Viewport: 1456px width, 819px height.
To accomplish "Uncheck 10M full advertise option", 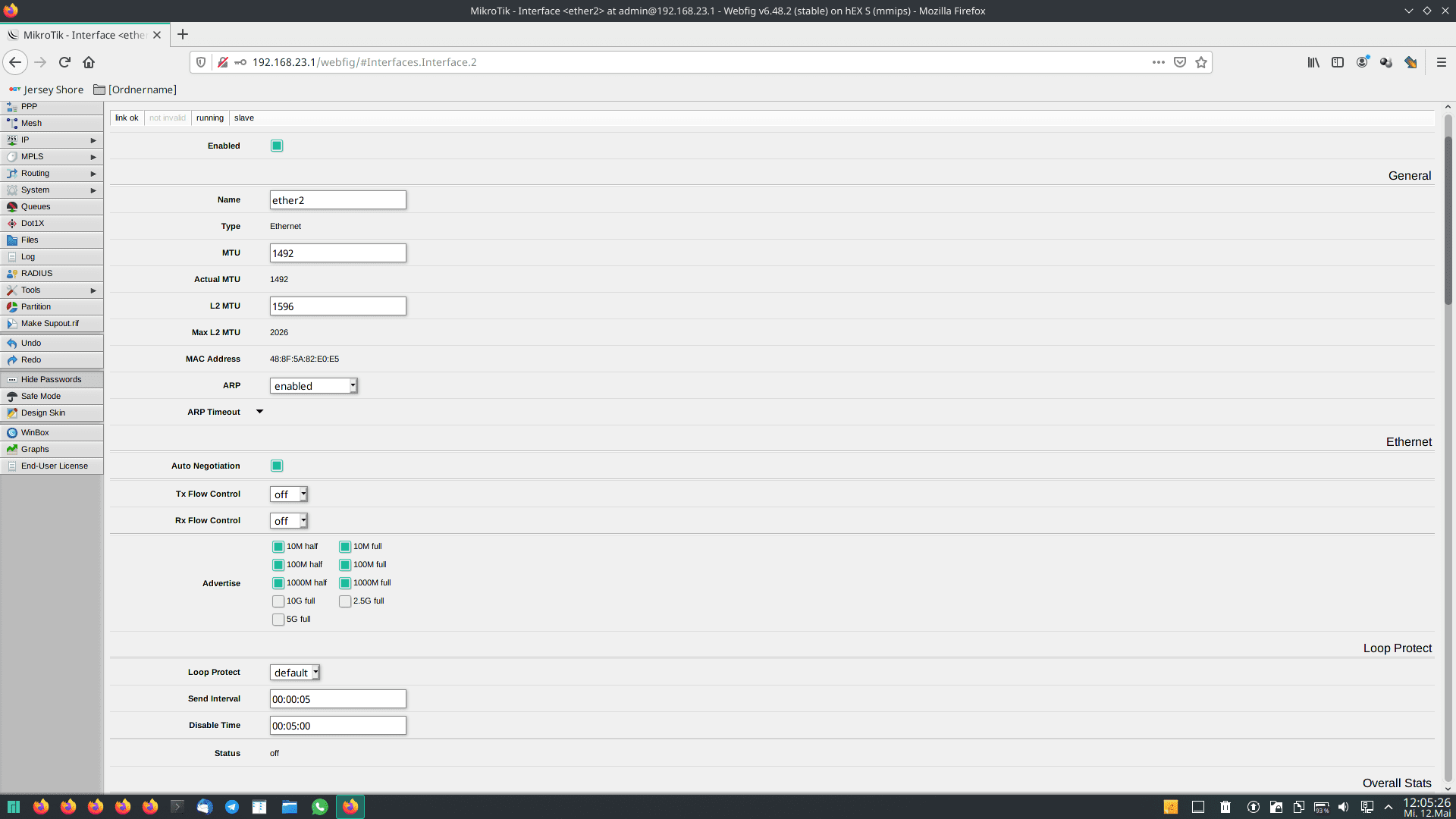I will click(345, 547).
